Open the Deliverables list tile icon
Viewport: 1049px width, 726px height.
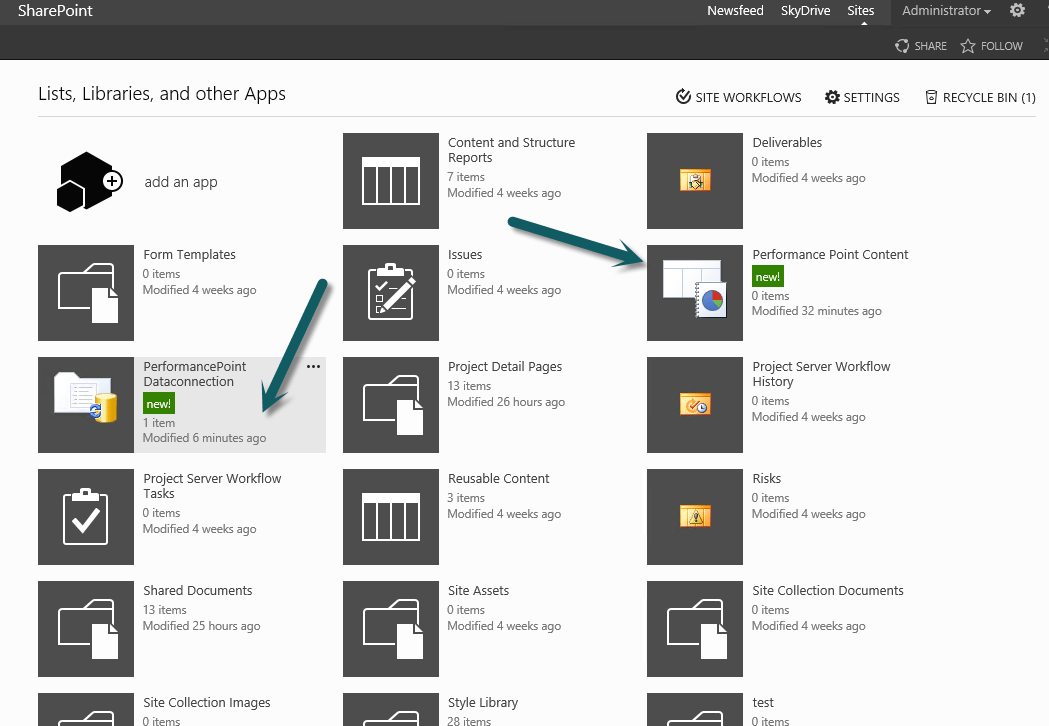694,181
